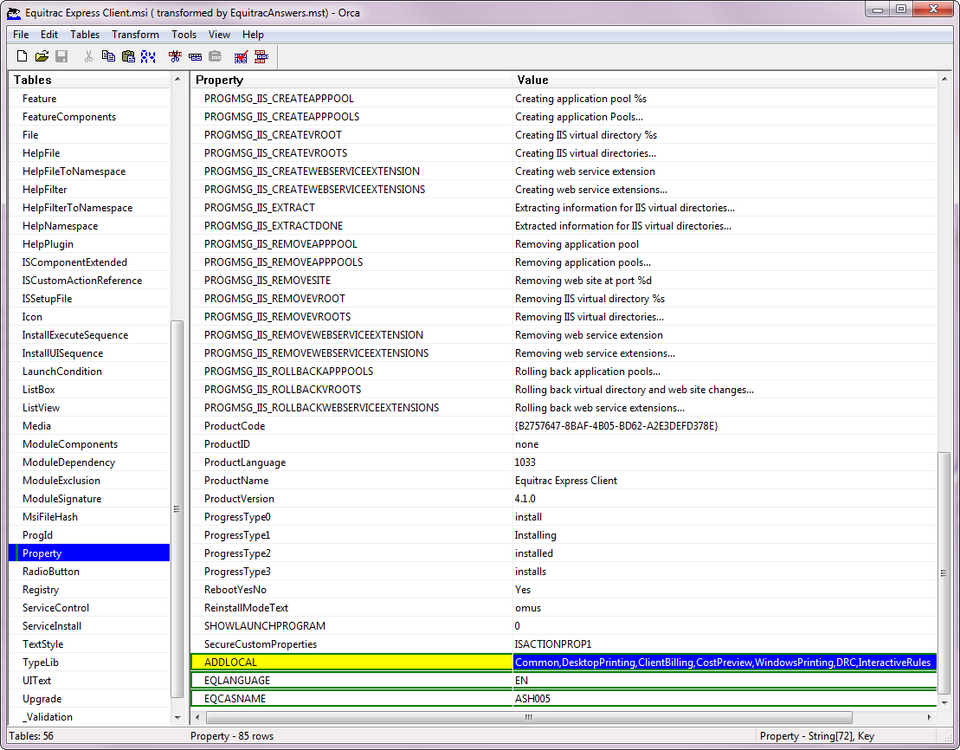Viewport: 960px width, 750px height.
Task: Click the Orca icon in the title bar
Action: tap(13, 13)
